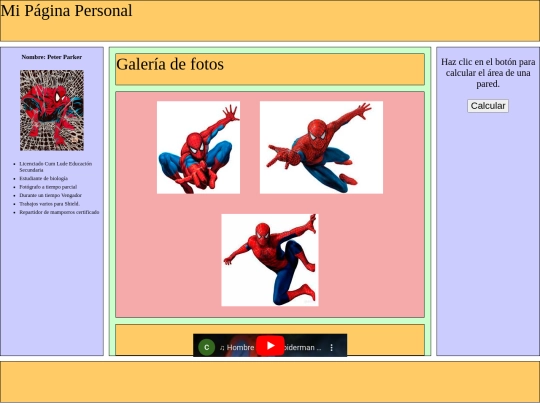Click the Galería de fotos heading

(170, 64)
